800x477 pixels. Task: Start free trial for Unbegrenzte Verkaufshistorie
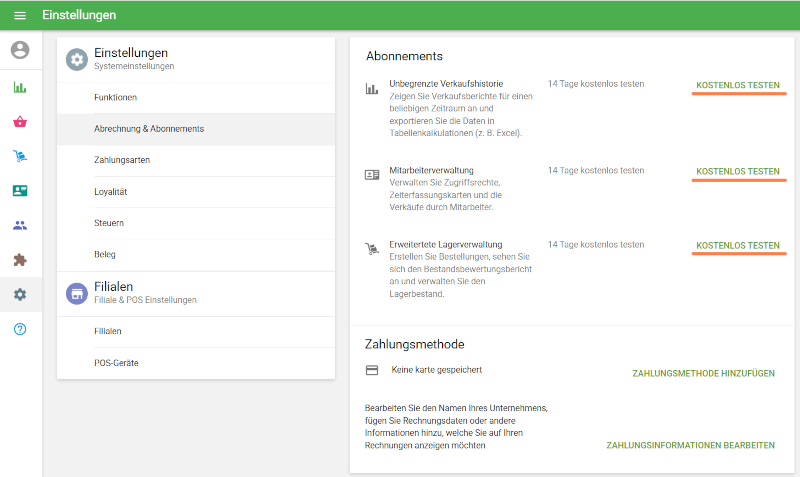coord(737,86)
